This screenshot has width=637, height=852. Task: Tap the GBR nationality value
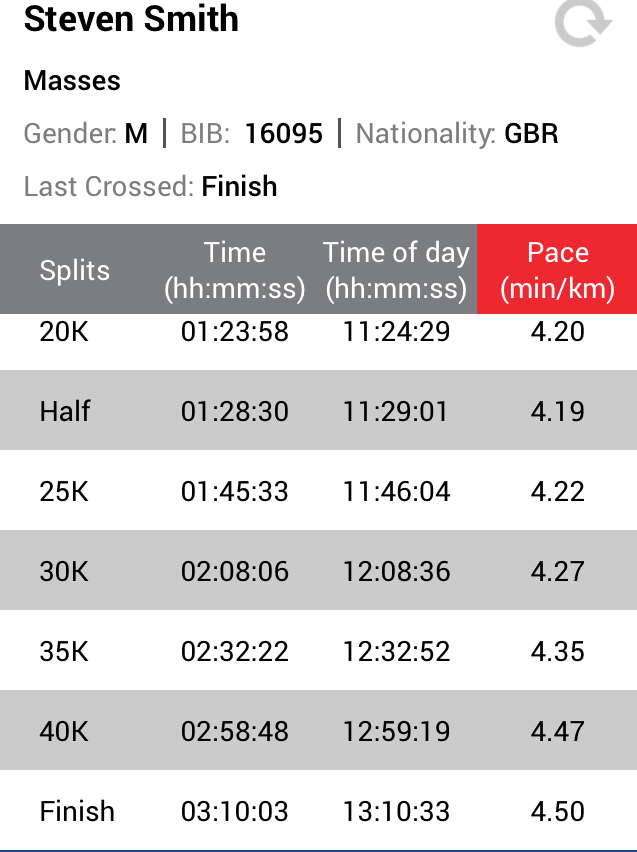(531, 134)
